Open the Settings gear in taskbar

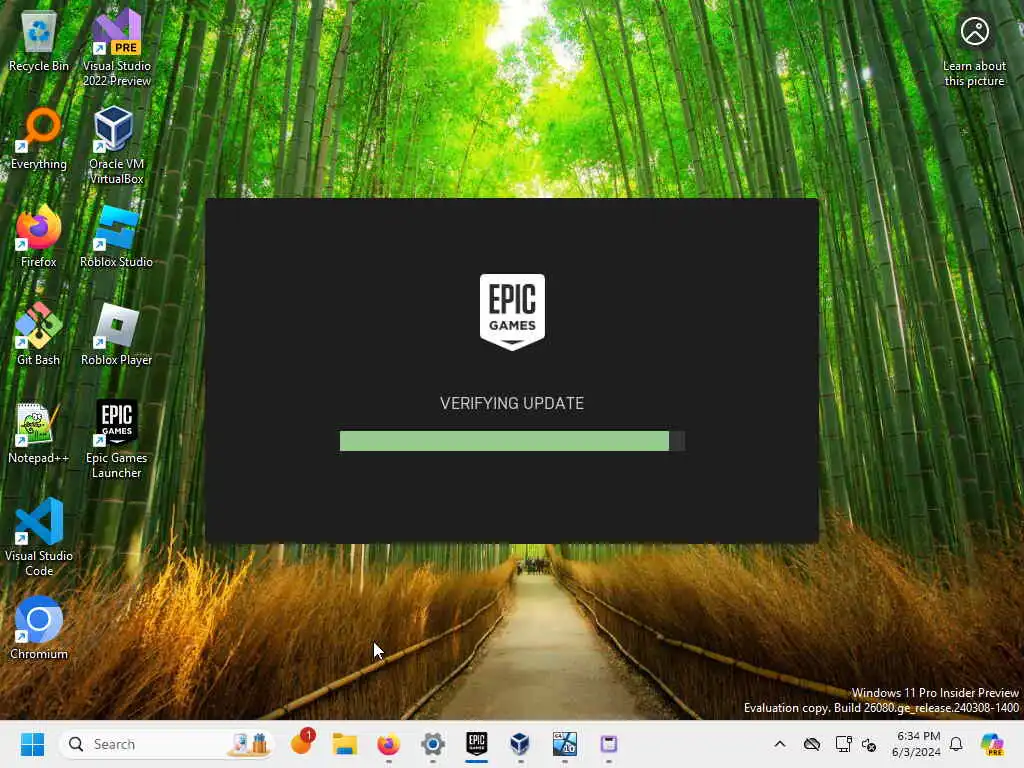[x=432, y=744]
